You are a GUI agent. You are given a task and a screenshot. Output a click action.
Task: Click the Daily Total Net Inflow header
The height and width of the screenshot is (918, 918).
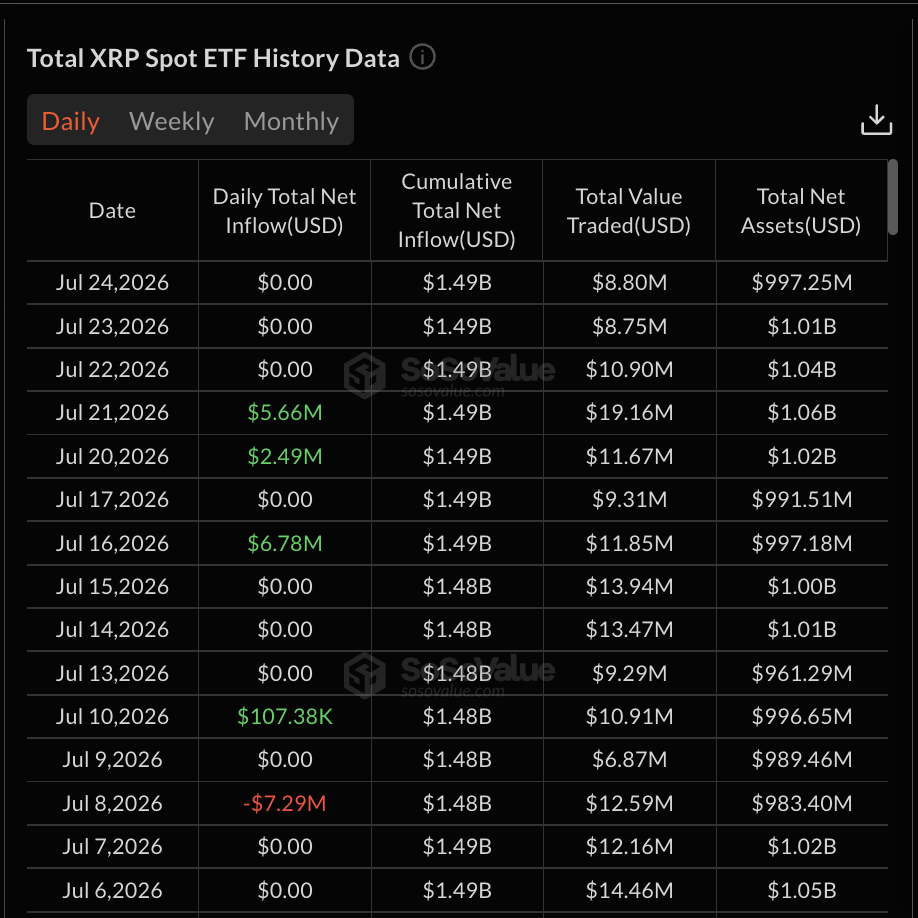pos(285,211)
